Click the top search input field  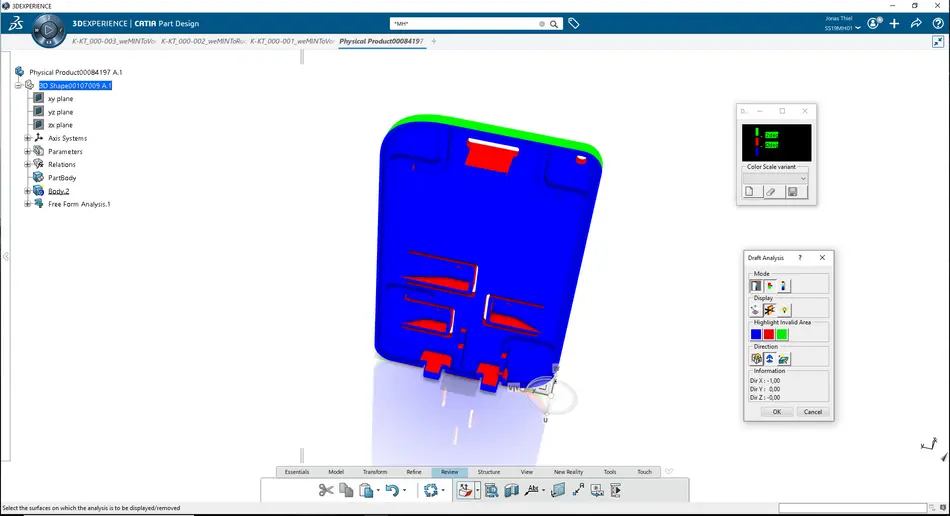pyautogui.click(x=465, y=23)
